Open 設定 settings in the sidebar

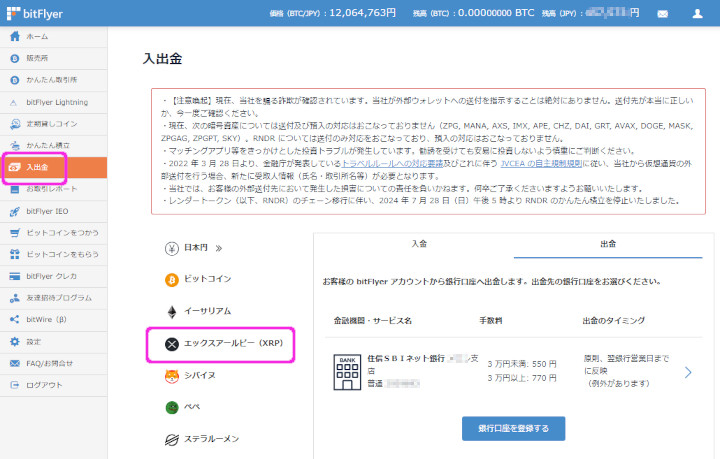[35, 341]
